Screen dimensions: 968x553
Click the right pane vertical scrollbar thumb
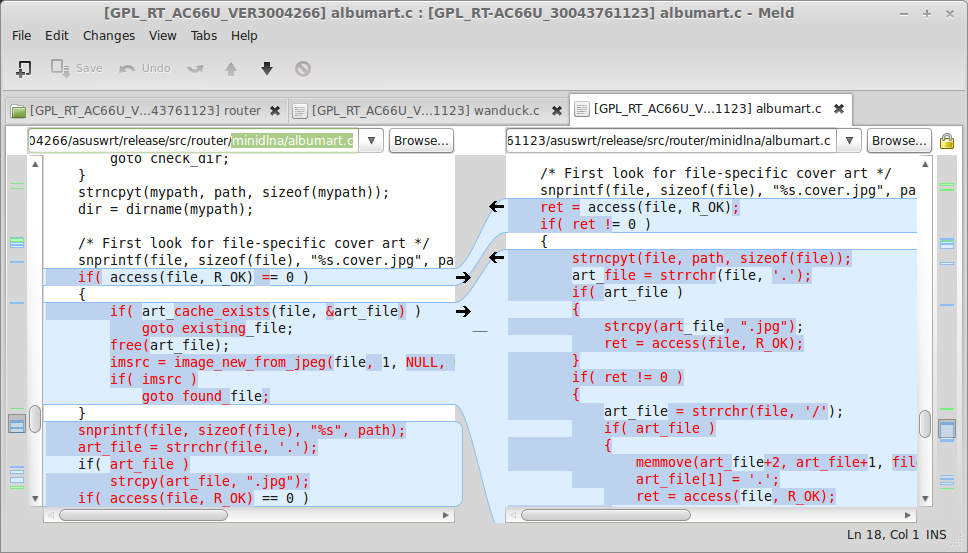[925, 424]
